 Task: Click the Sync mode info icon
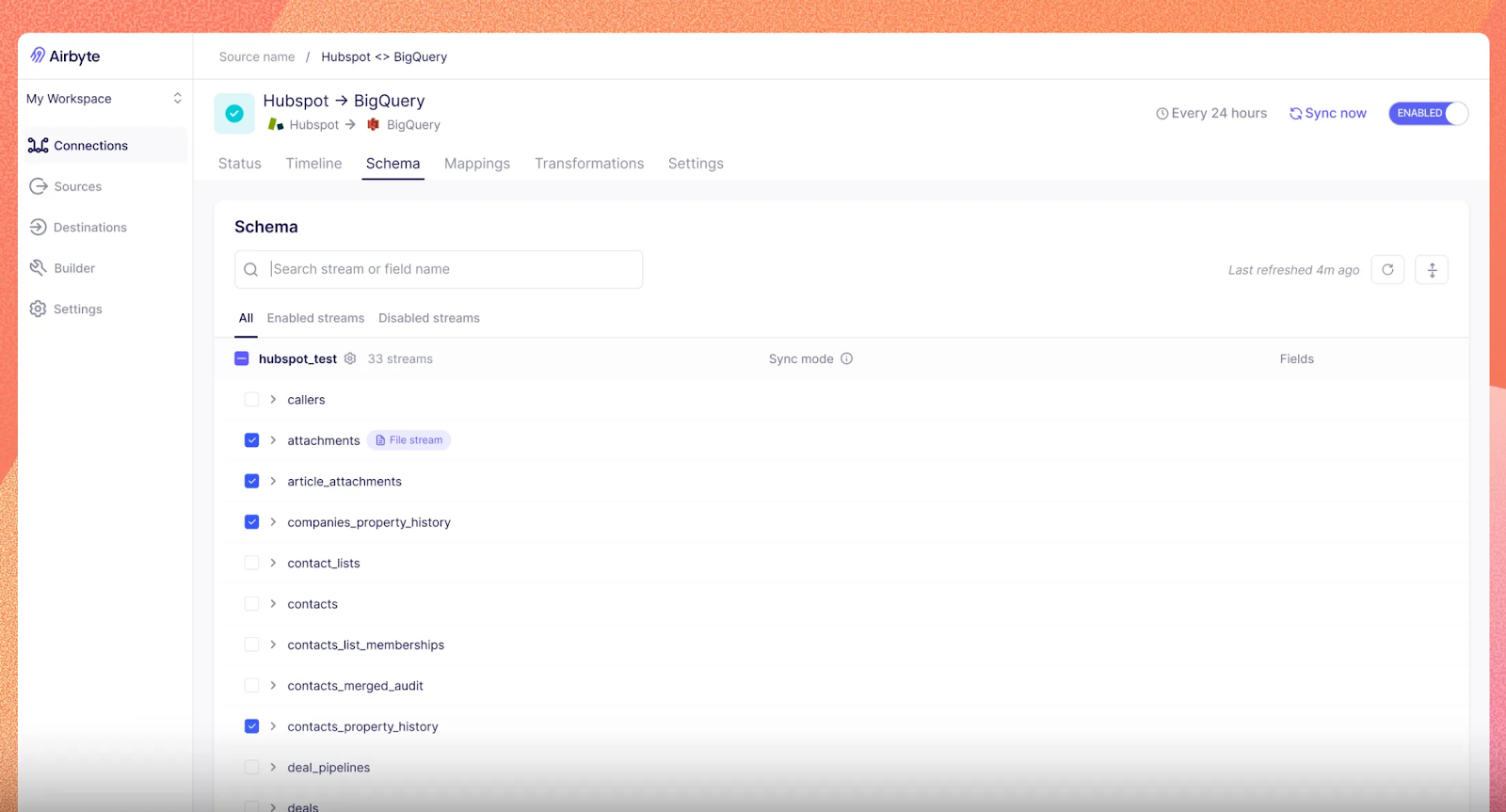[x=846, y=358]
